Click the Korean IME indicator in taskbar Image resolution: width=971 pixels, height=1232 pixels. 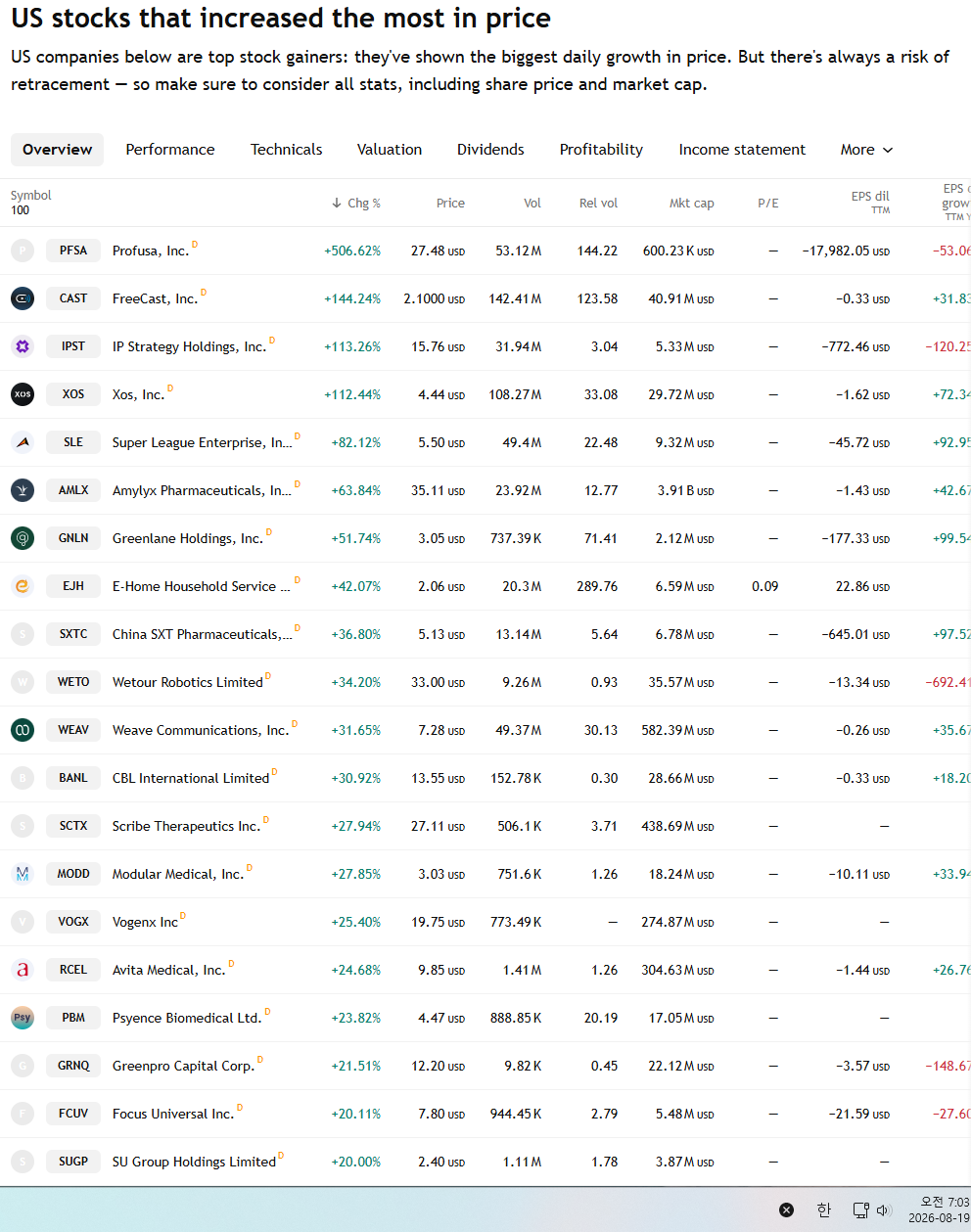[824, 1210]
